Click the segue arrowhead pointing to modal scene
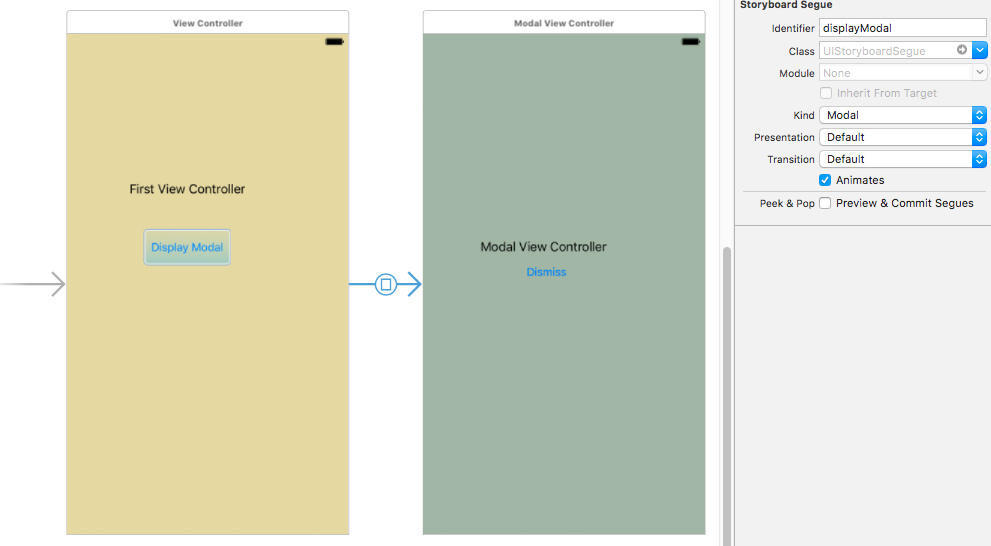Image resolution: width=991 pixels, height=546 pixels. tap(412, 285)
